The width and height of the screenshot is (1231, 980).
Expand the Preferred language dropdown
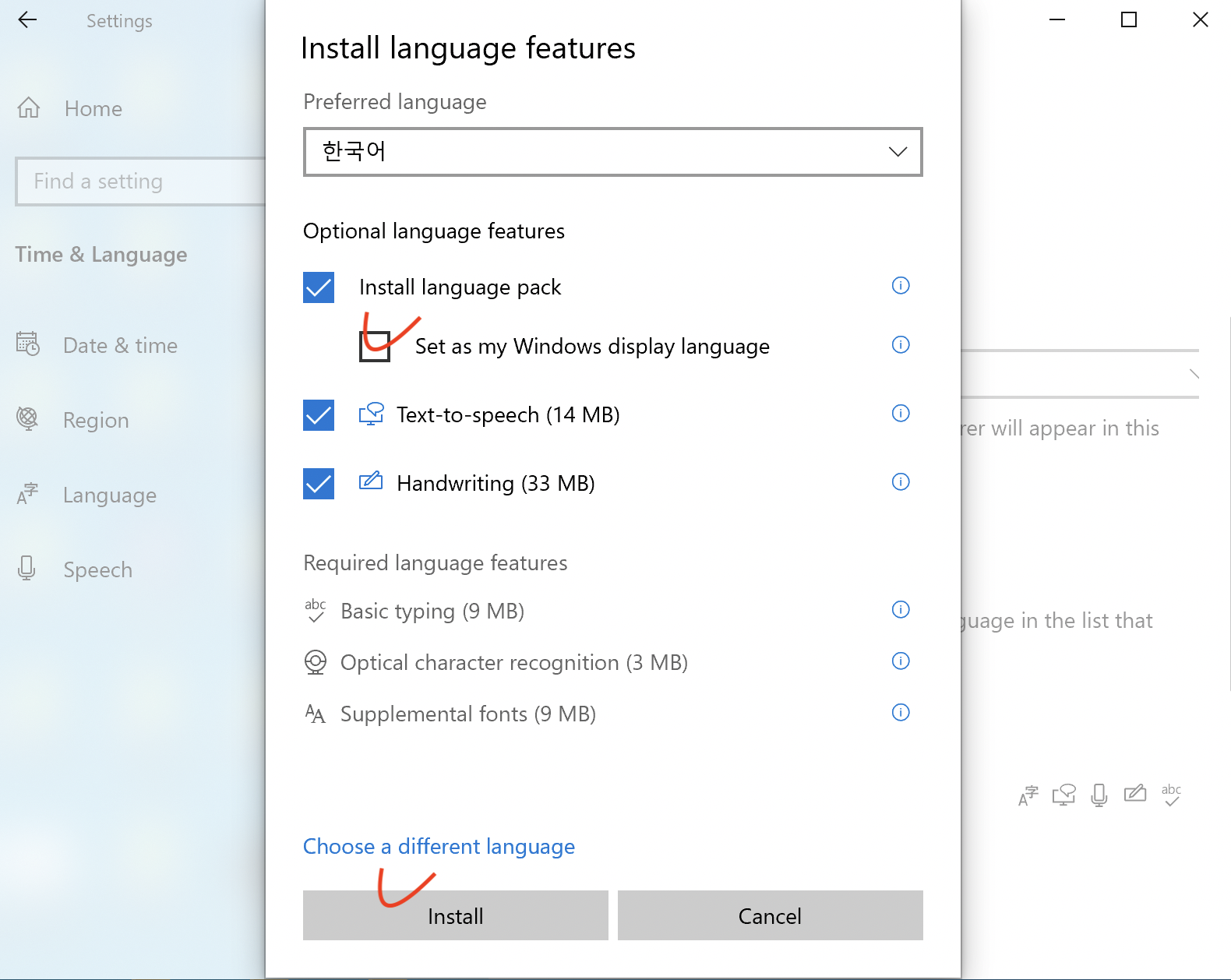click(613, 152)
